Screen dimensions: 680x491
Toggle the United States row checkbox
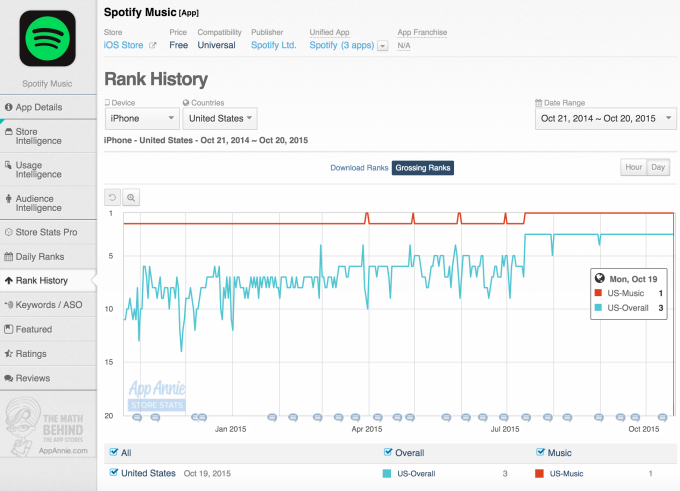click(114, 472)
